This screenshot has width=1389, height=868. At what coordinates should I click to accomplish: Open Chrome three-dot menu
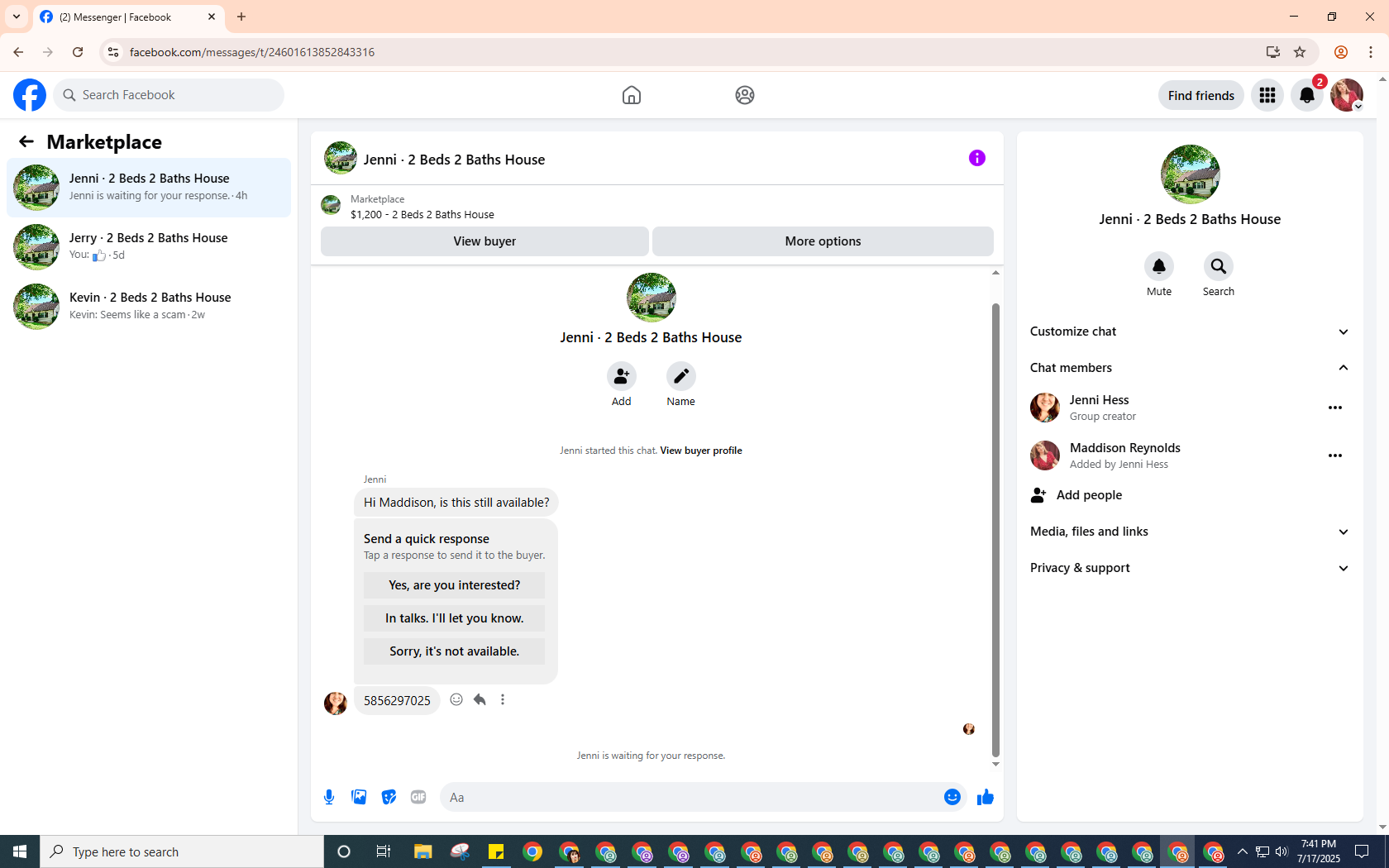tap(1371, 52)
